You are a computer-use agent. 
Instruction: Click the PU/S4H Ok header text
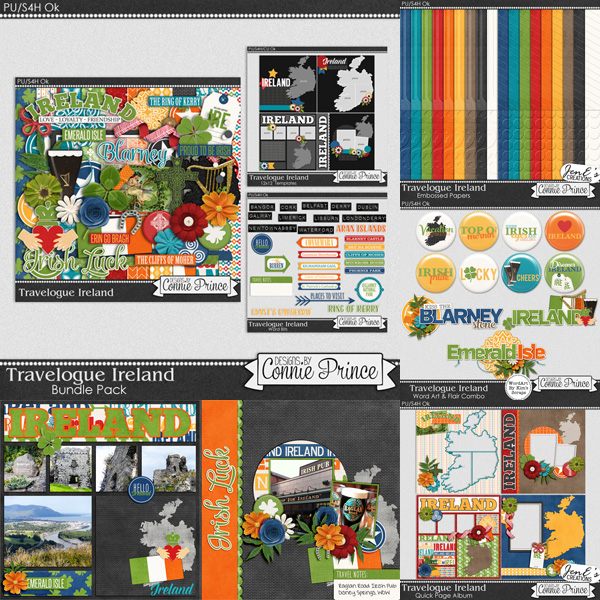[31, 7]
